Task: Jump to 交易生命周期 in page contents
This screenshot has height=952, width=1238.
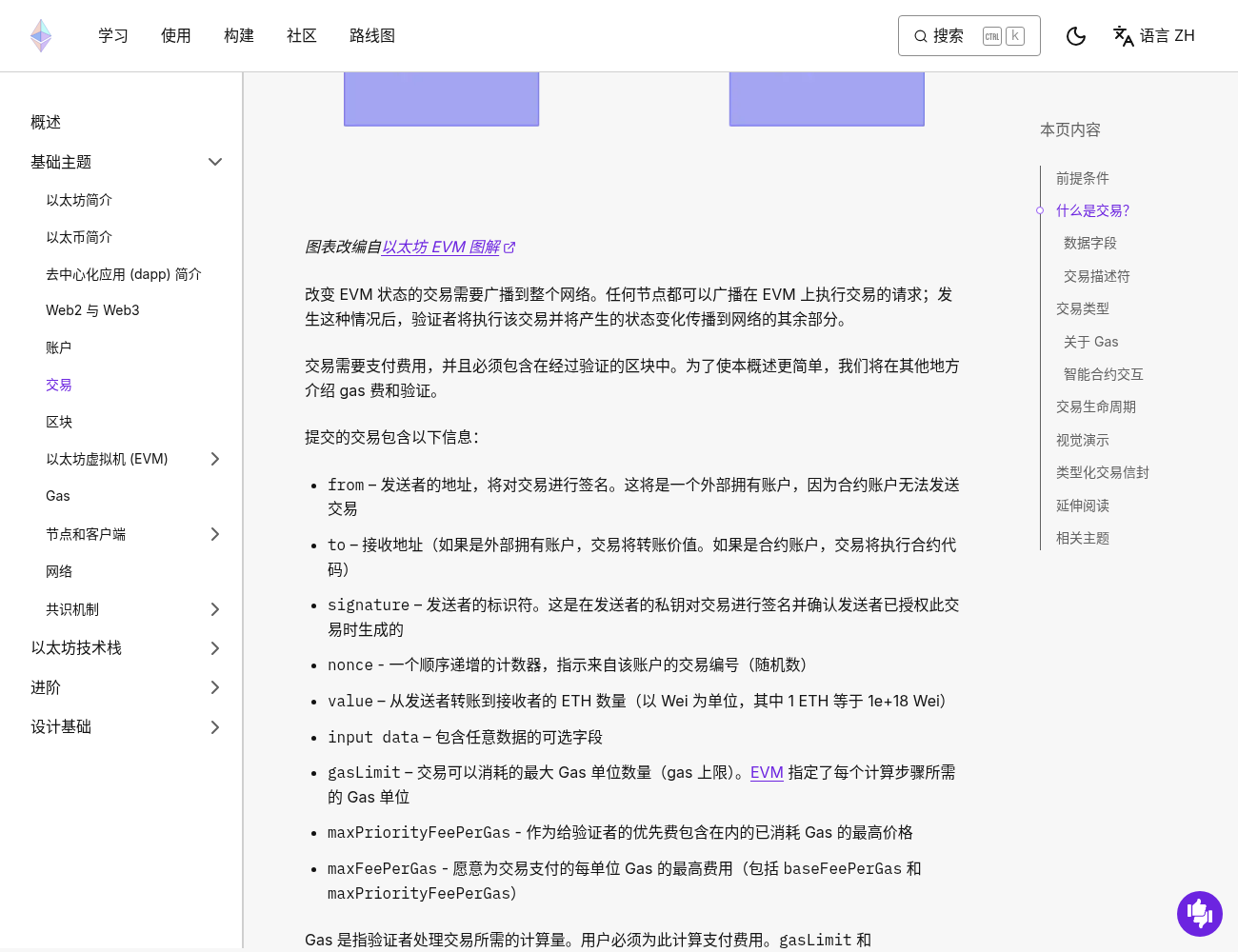Action: (1096, 407)
